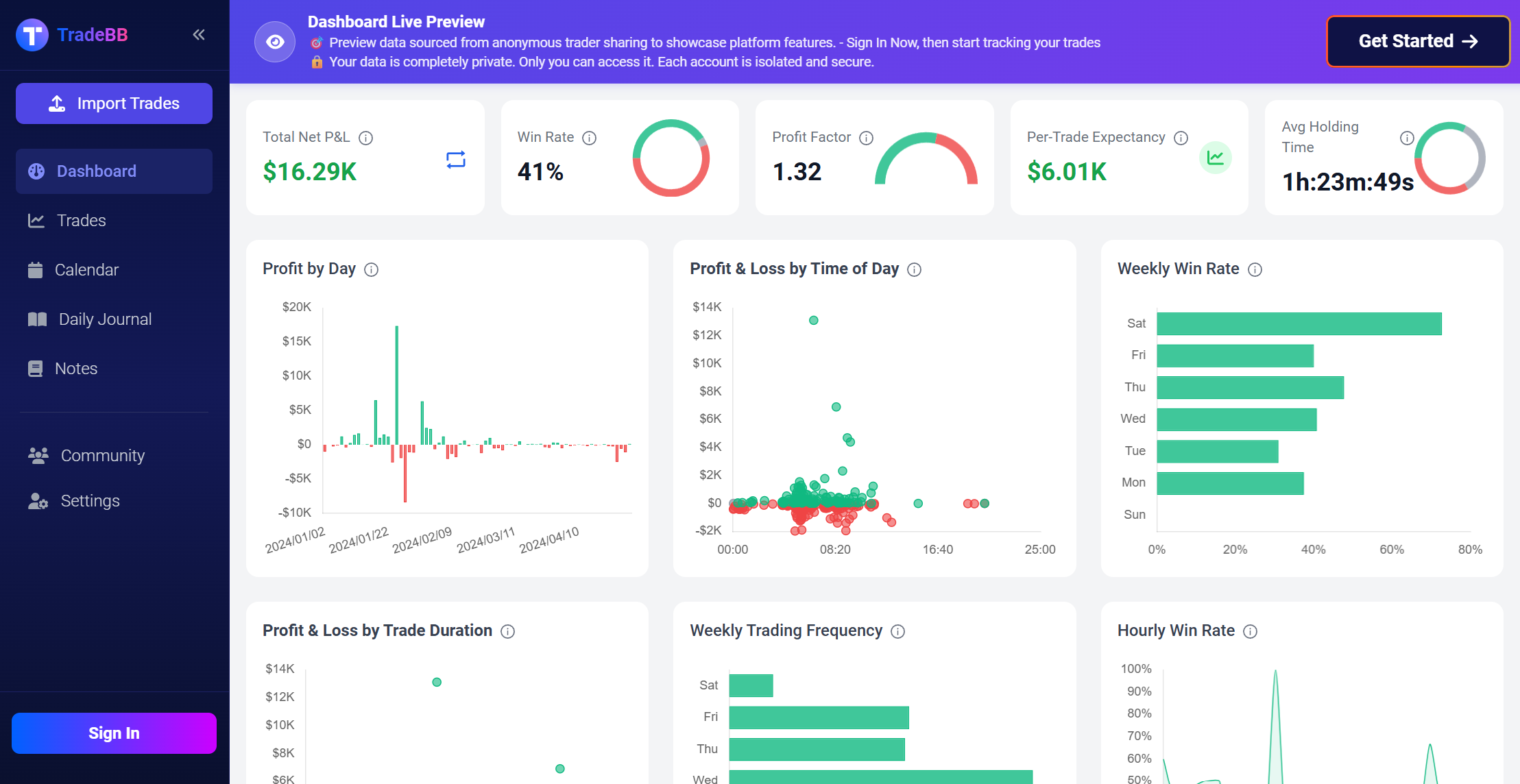Image resolution: width=1520 pixels, height=784 pixels.
Task: Click the Tue bar in Weekly Win Rate
Action: tap(1218, 451)
